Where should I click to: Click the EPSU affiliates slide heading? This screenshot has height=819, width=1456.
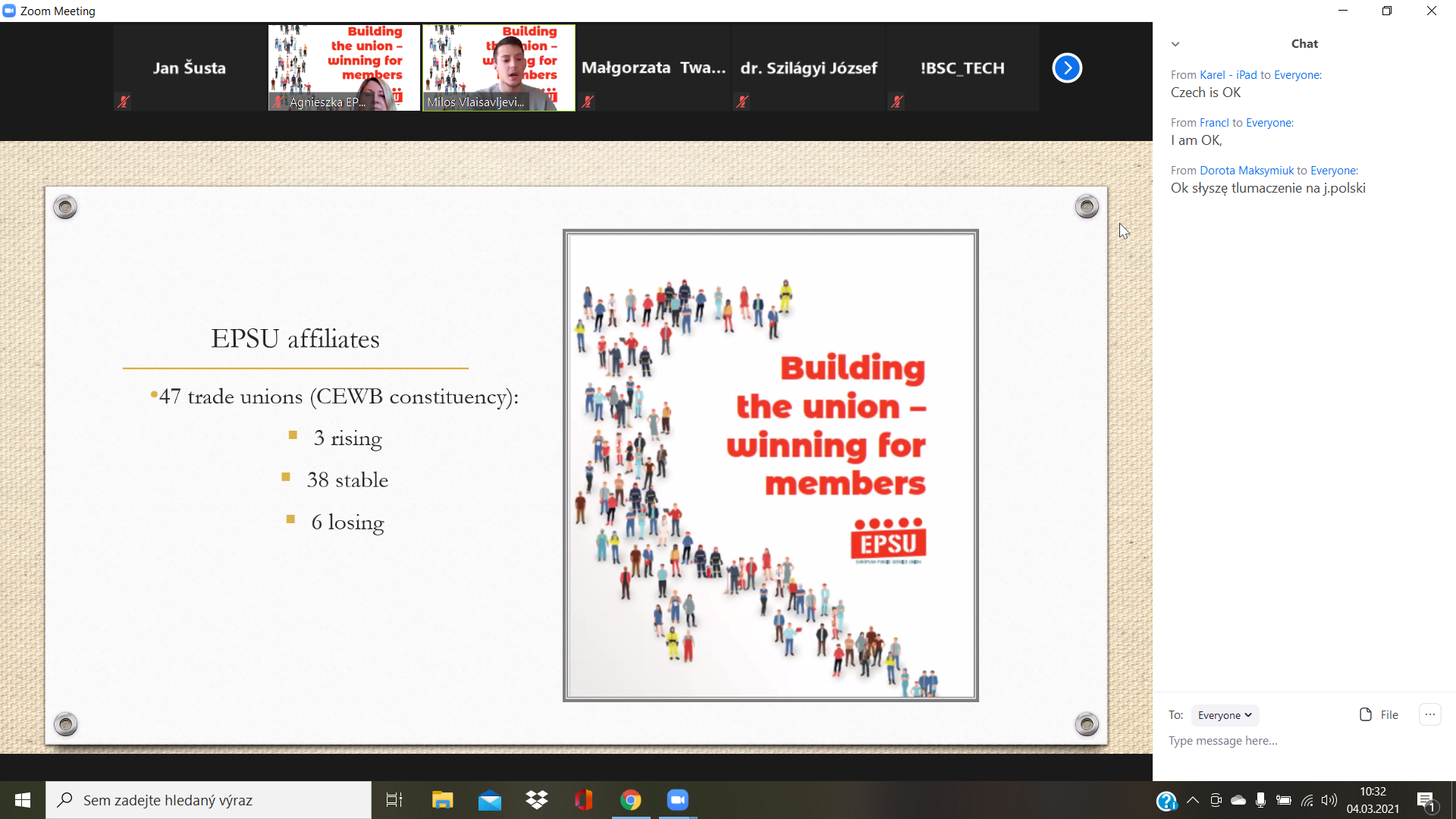pos(295,338)
